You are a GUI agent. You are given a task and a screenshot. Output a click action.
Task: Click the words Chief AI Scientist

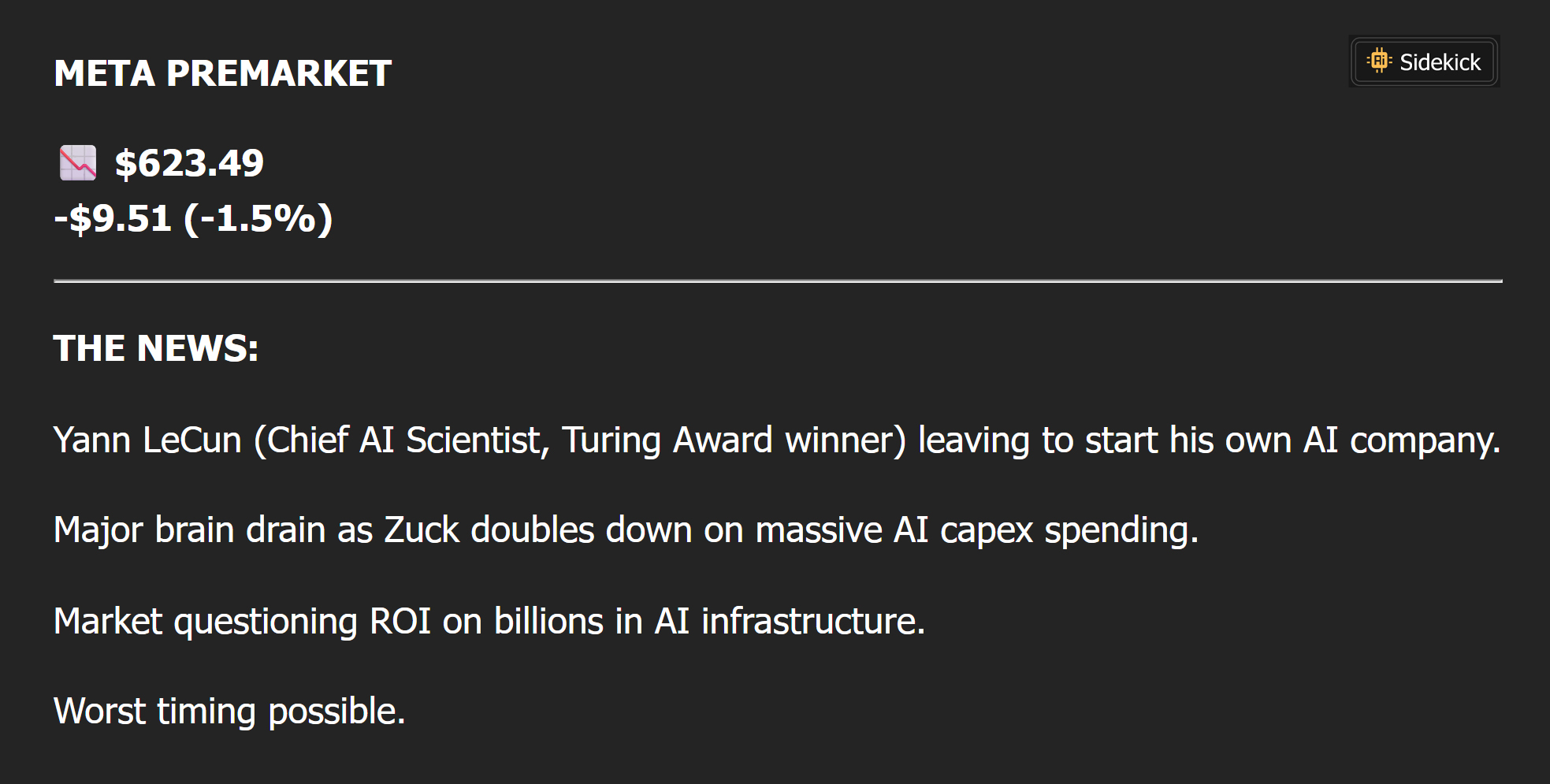tap(408, 440)
